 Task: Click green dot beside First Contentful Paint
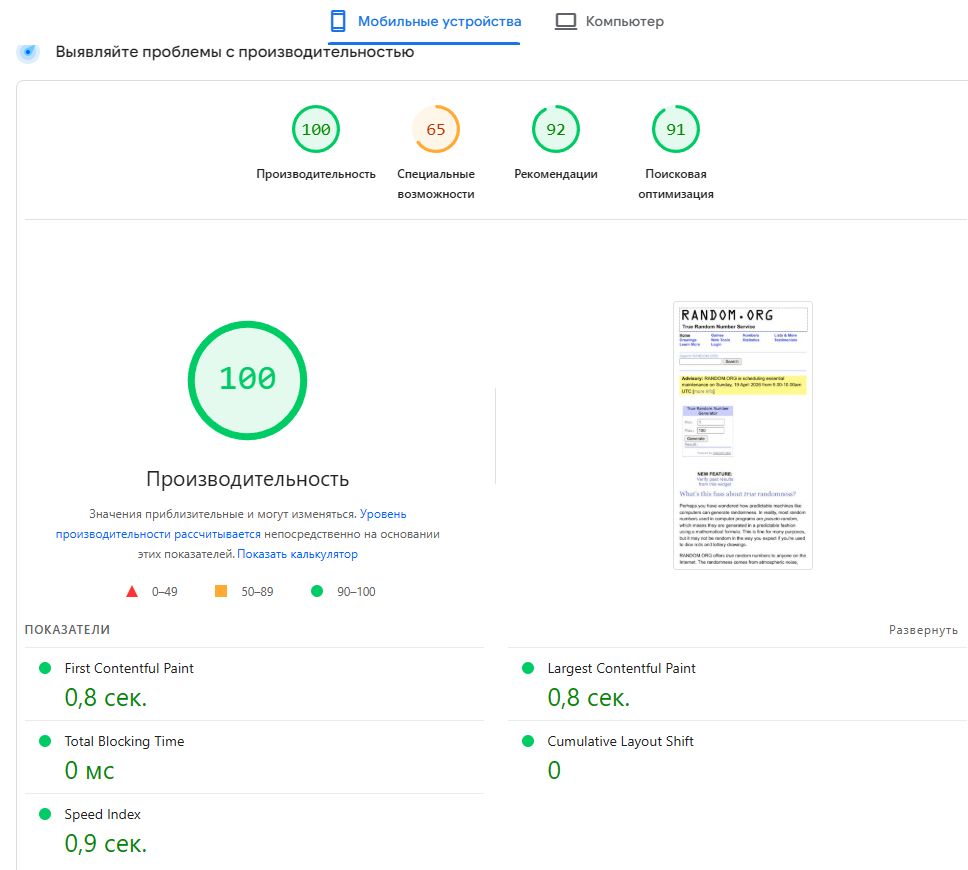pyautogui.click(x=45, y=668)
